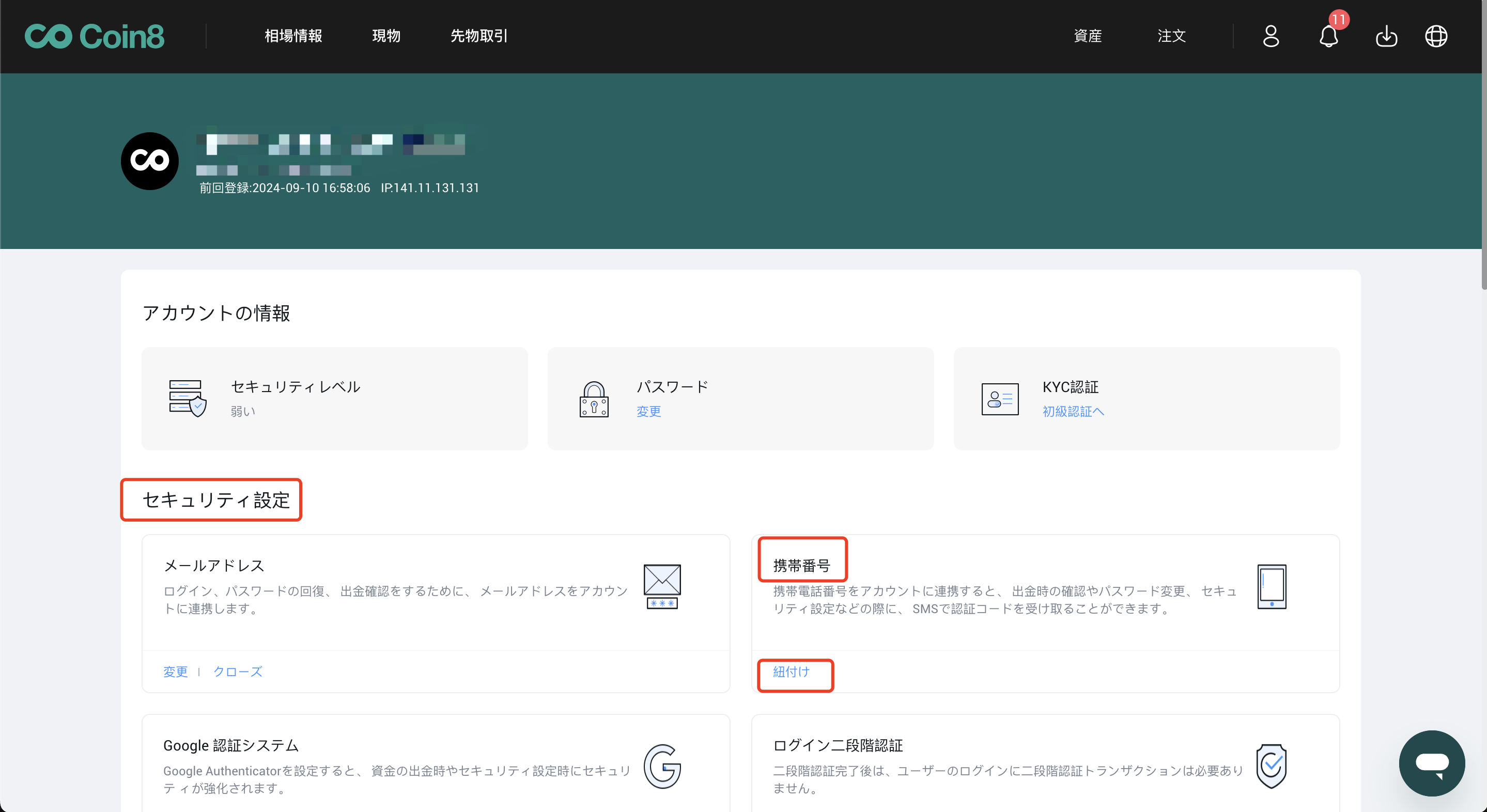Go to 資産 in the header
Image resolution: width=1487 pixels, height=812 pixels.
click(1088, 36)
